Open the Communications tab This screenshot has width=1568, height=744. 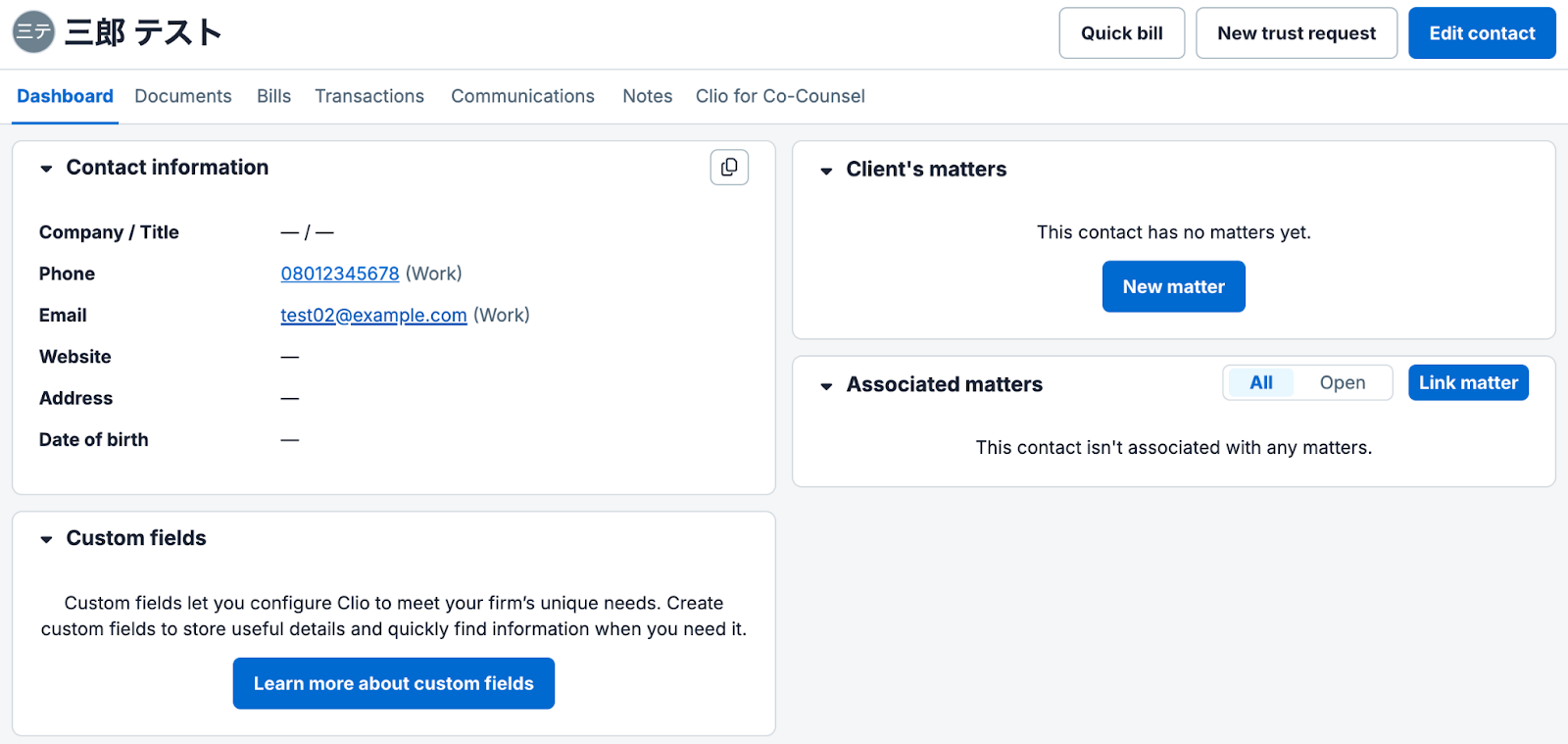522,96
